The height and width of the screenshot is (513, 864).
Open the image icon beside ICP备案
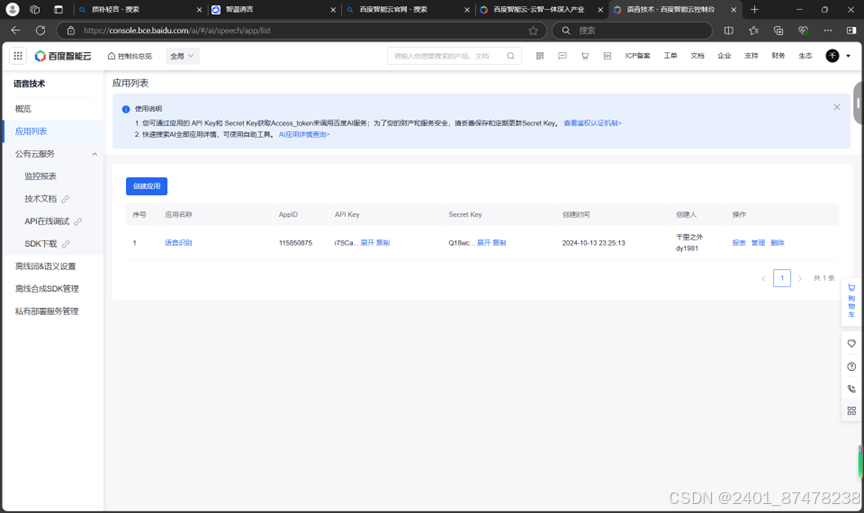coord(607,56)
